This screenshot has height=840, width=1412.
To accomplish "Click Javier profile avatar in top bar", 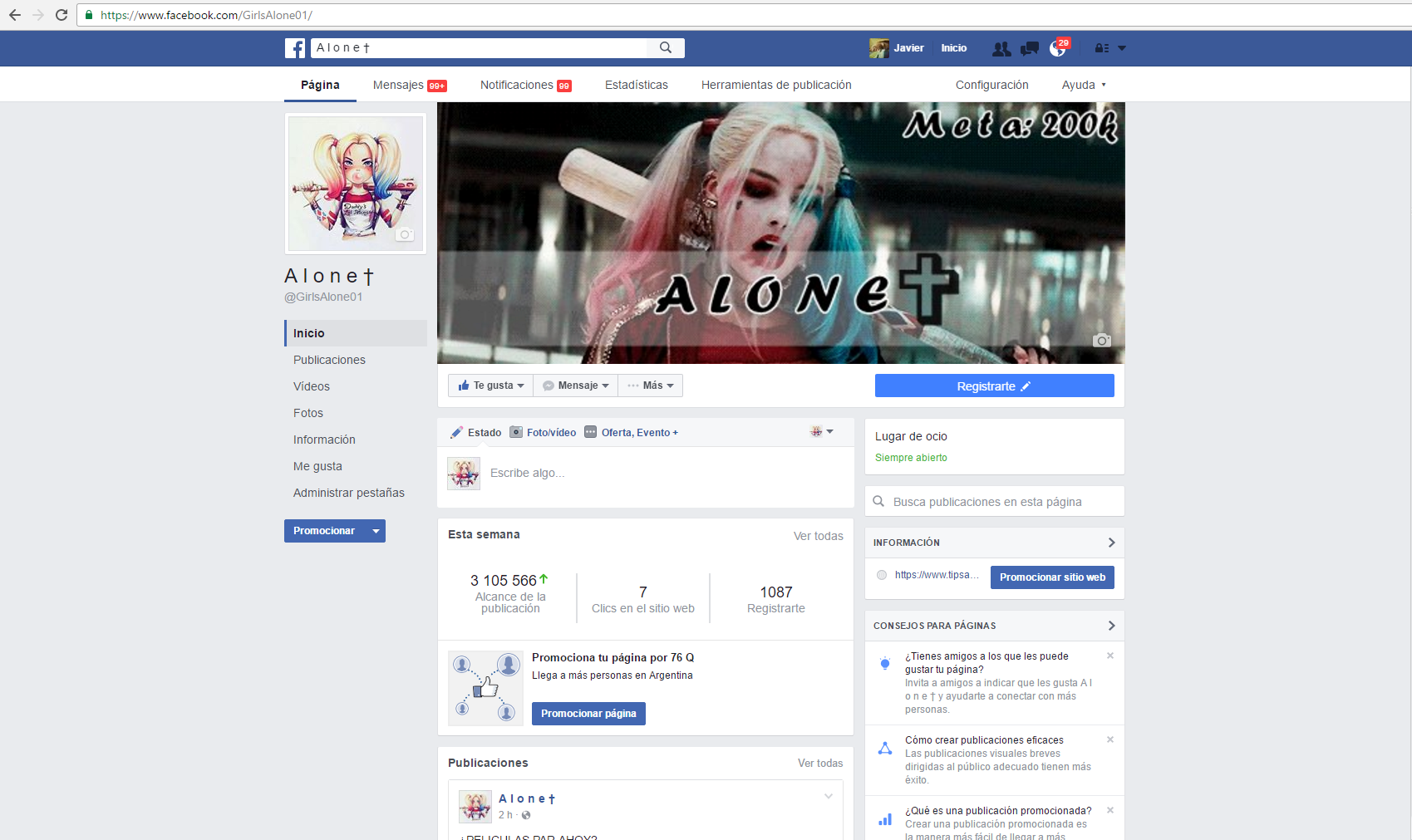I will pos(879,48).
